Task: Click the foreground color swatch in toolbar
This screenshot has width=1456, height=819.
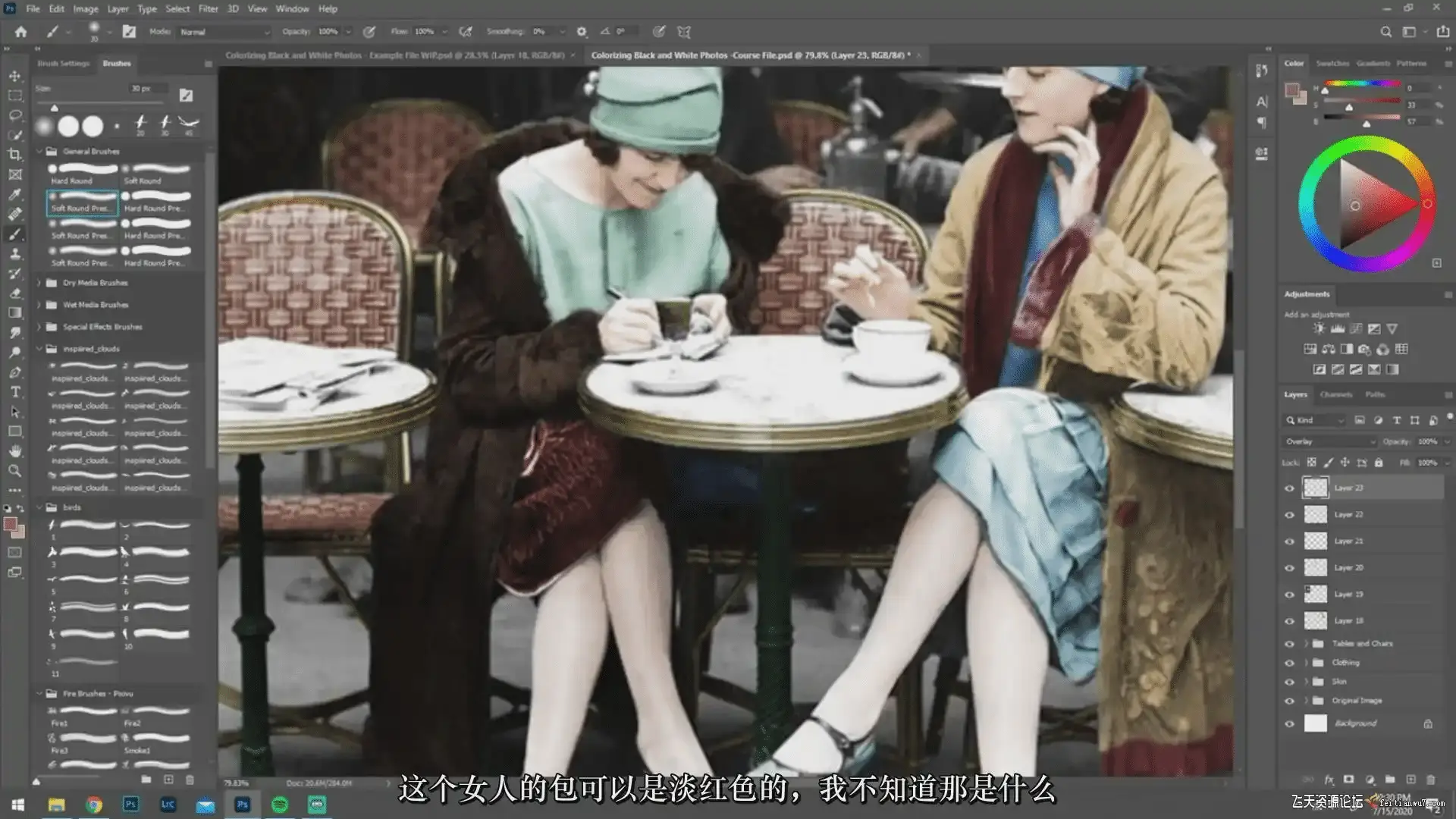Action: click(x=10, y=524)
